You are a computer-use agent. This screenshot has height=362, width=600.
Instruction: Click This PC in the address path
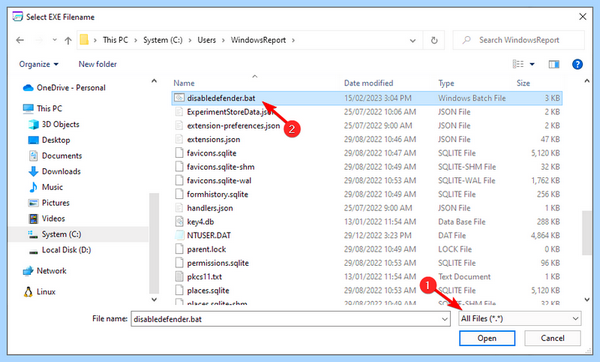115,40
